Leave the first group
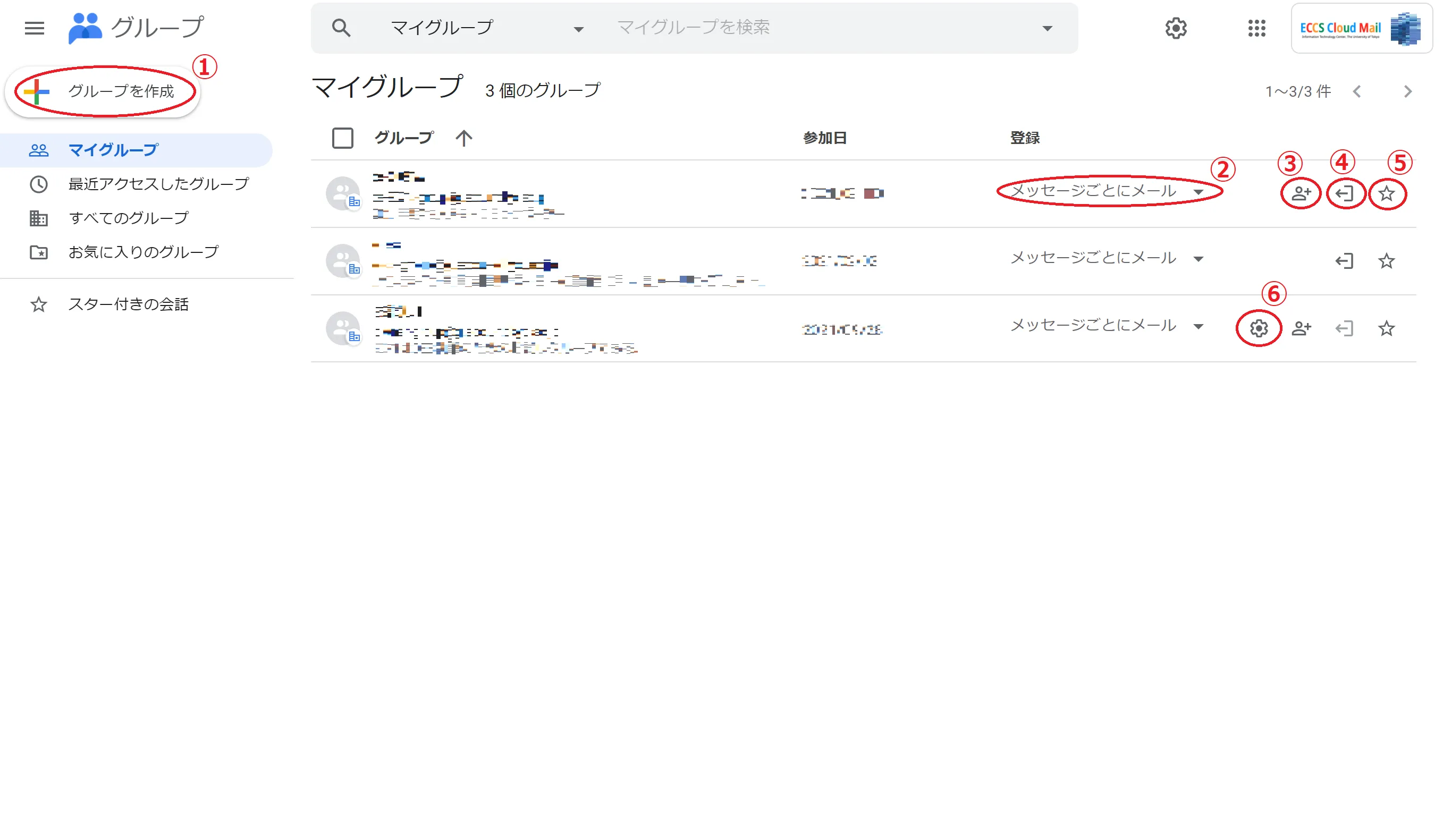Viewport: 1443px width, 840px height. (x=1344, y=193)
